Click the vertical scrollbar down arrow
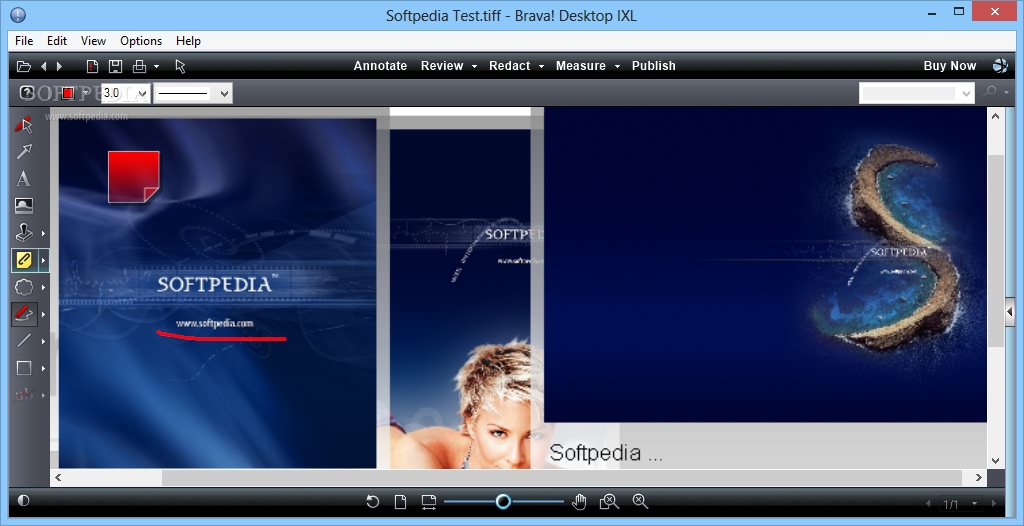Viewport: 1024px width, 526px height. click(x=995, y=461)
